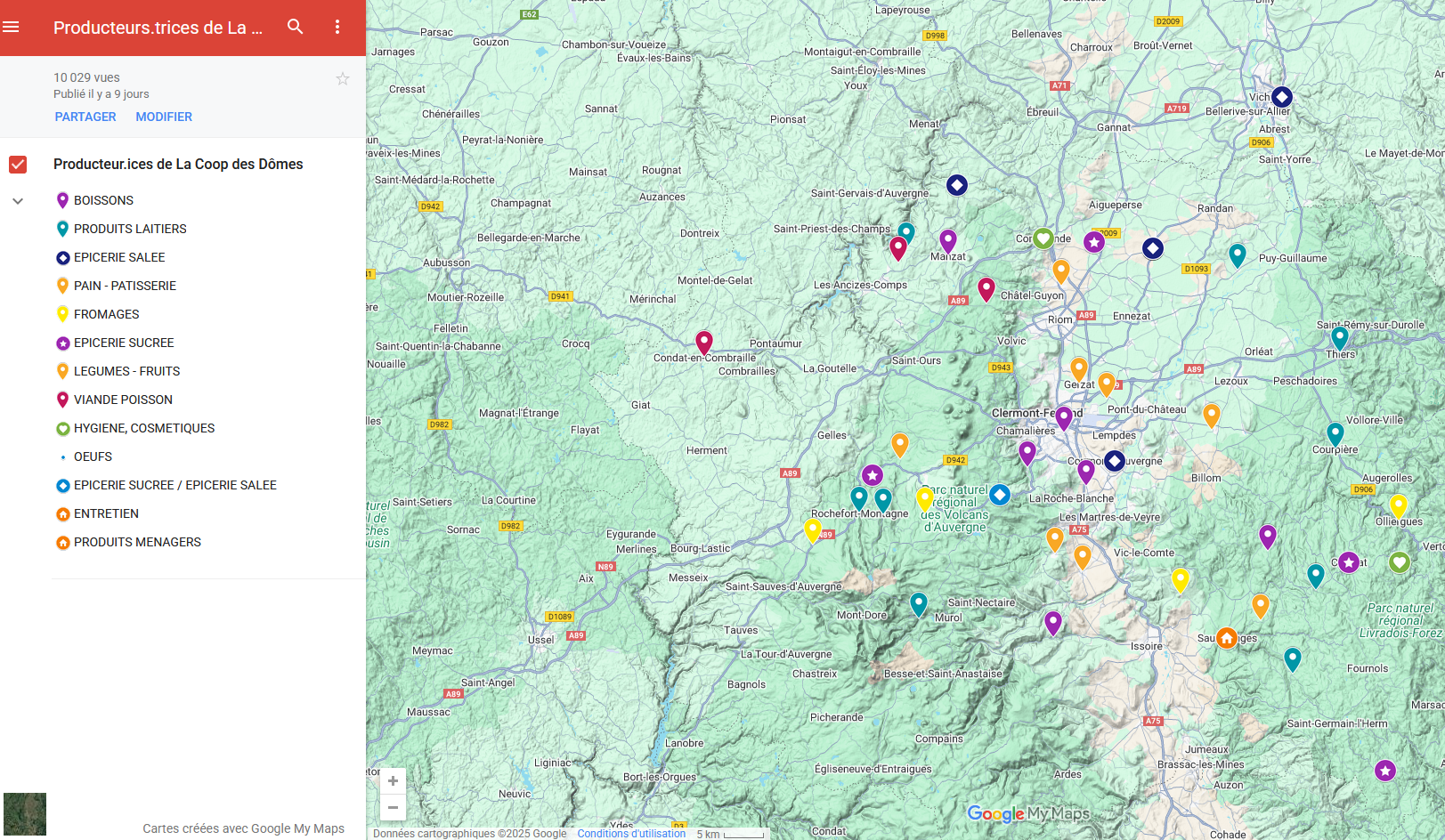
Task: Click the Google My Maps logo
Action: click(1028, 813)
